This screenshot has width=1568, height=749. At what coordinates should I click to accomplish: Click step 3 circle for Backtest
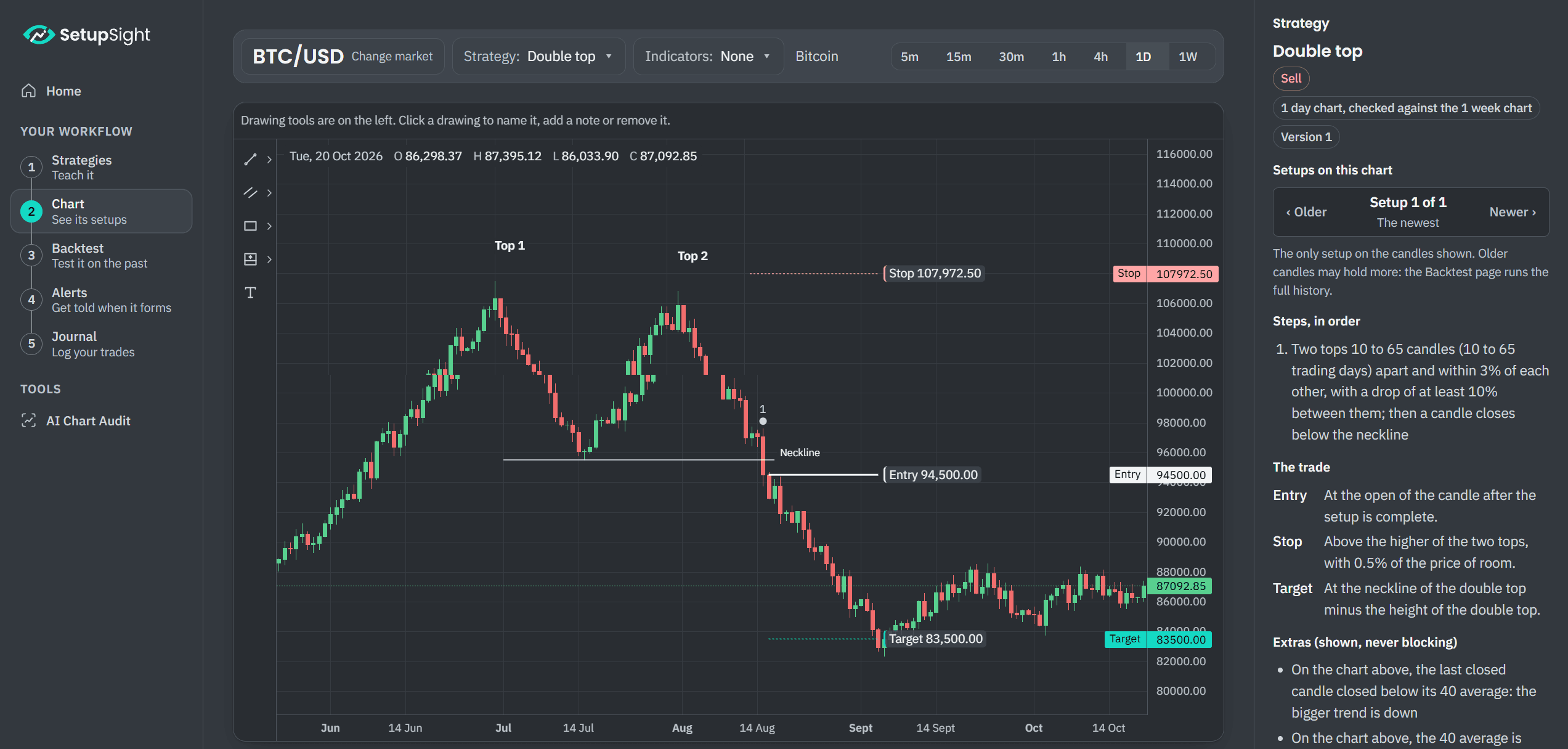(31, 255)
